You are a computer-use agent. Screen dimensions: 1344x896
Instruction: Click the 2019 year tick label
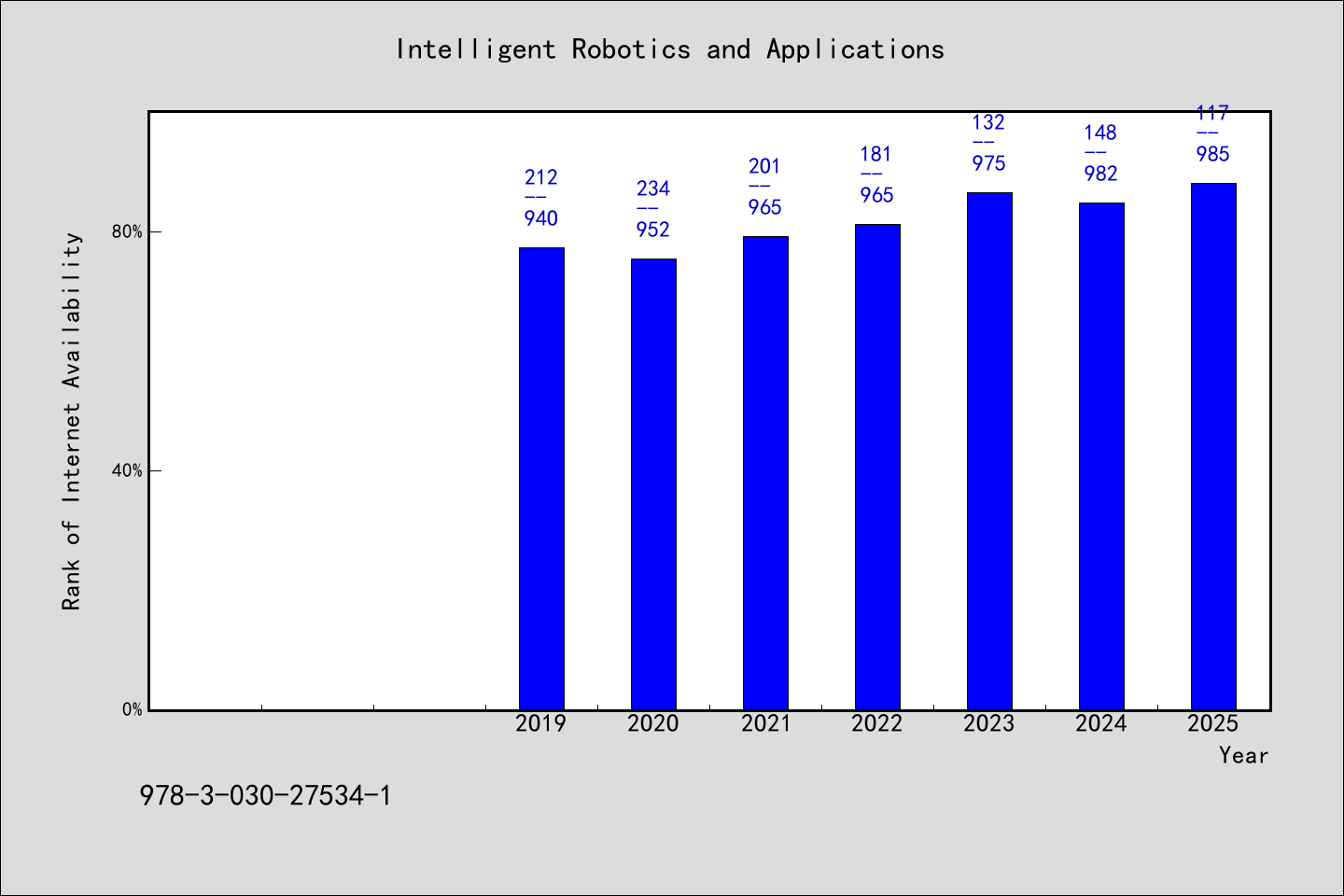coord(541,723)
